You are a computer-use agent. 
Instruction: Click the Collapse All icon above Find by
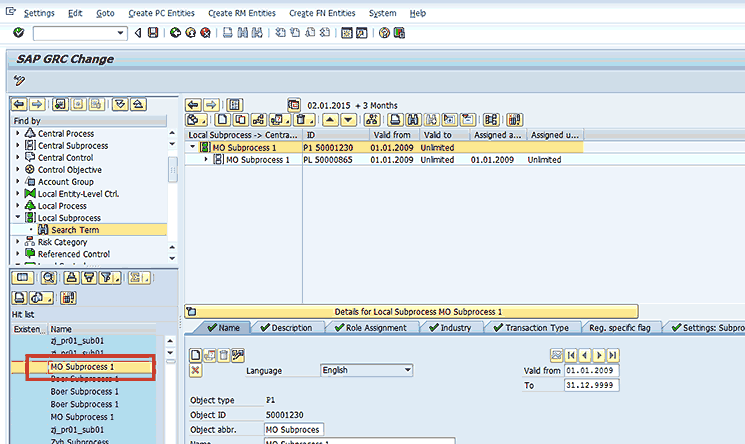[138, 104]
